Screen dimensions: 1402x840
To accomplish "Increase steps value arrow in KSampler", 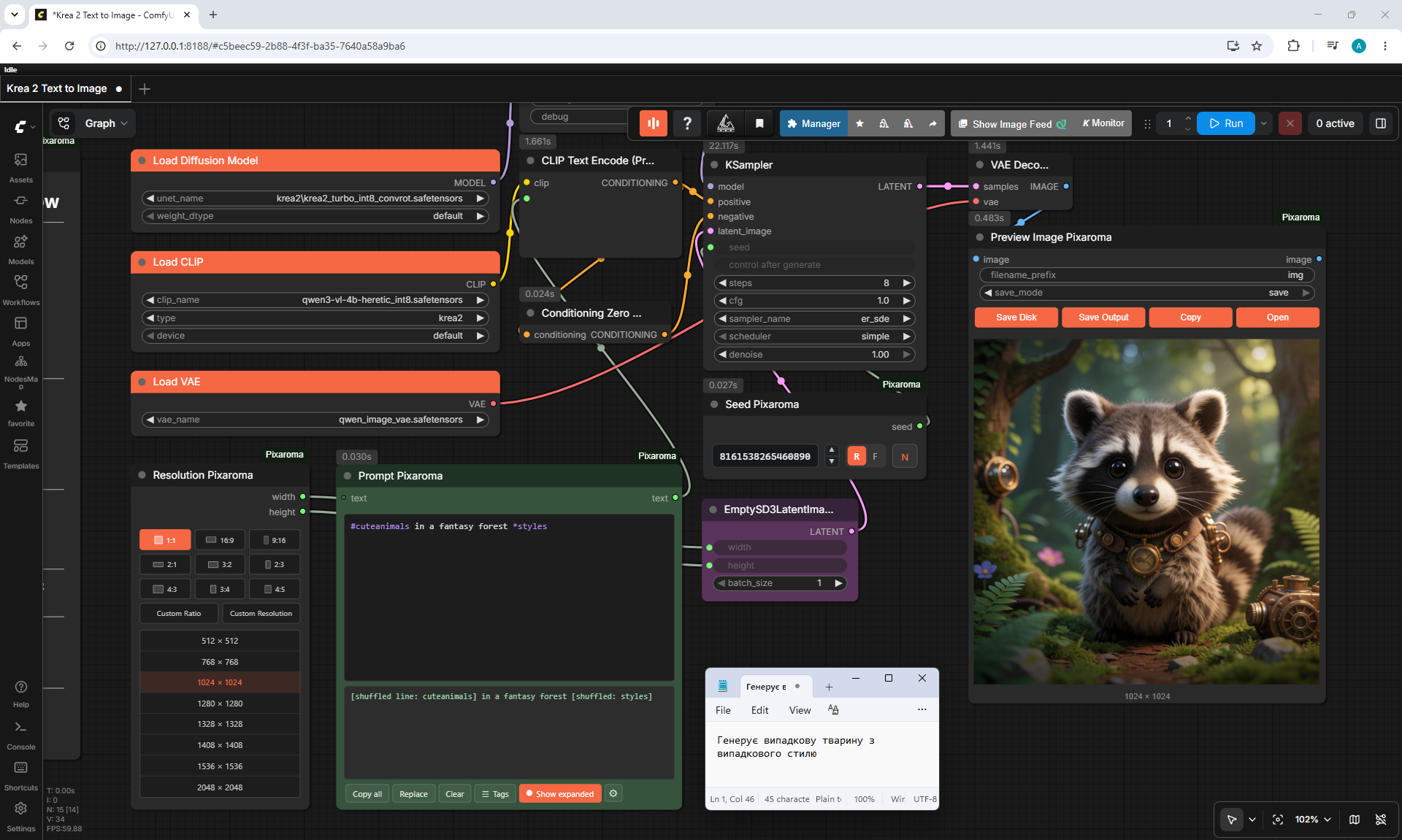I will [x=906, y=283].
